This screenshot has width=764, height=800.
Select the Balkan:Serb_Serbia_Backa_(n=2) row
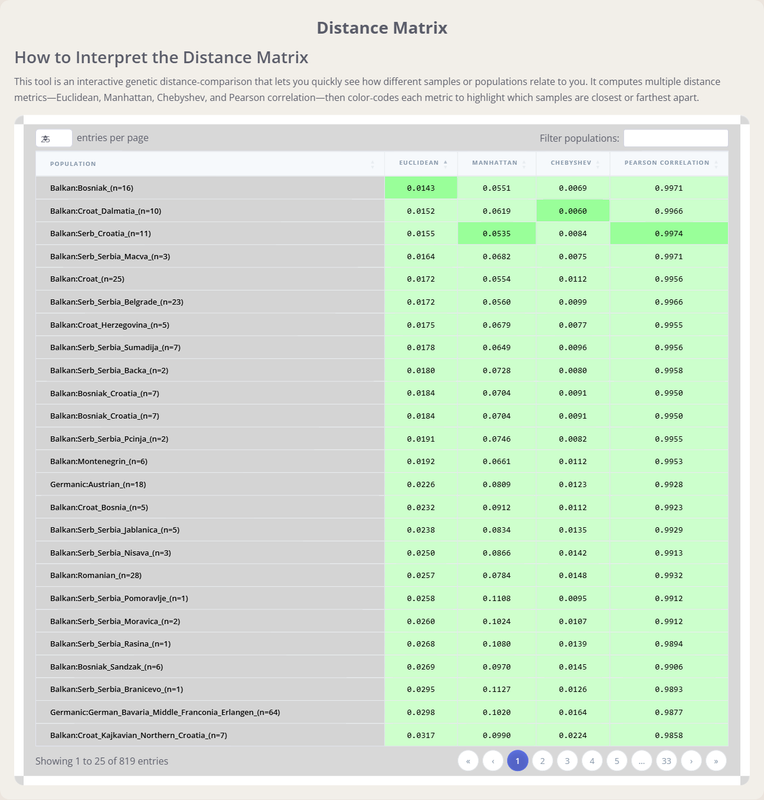pos(382,370)
